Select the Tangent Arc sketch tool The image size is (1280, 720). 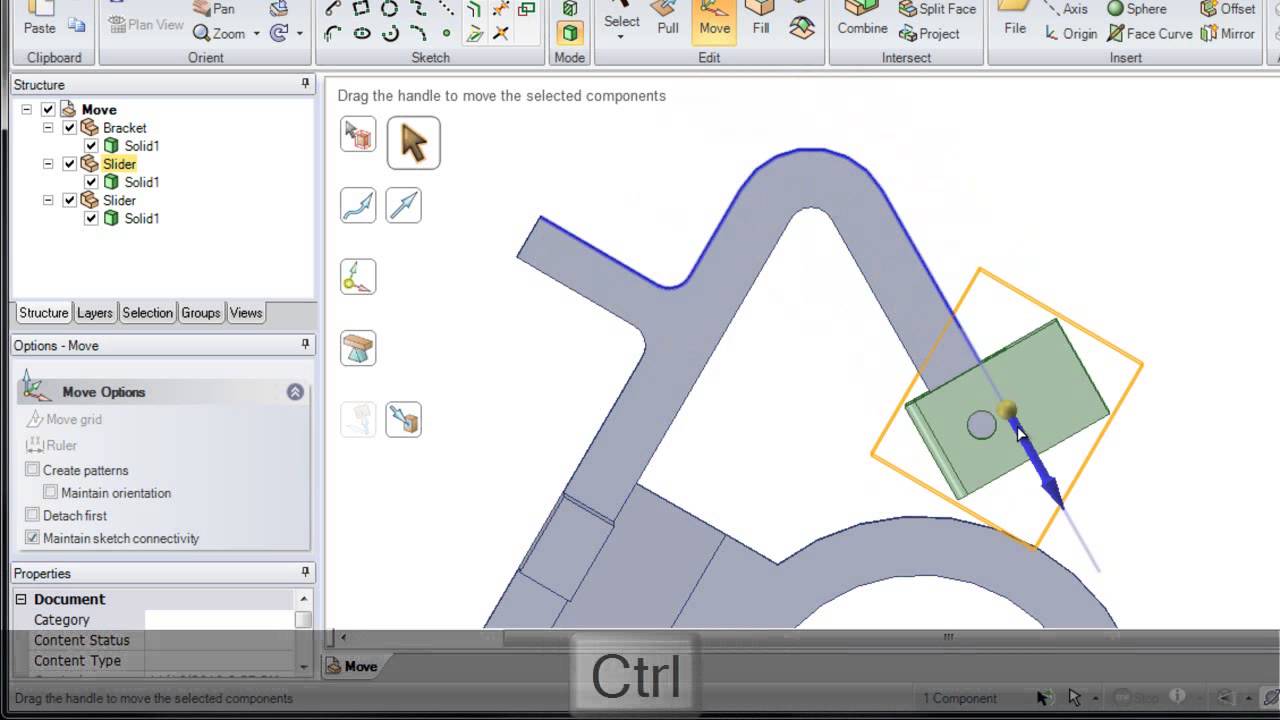pyautogui.click(x=333, y=33)
